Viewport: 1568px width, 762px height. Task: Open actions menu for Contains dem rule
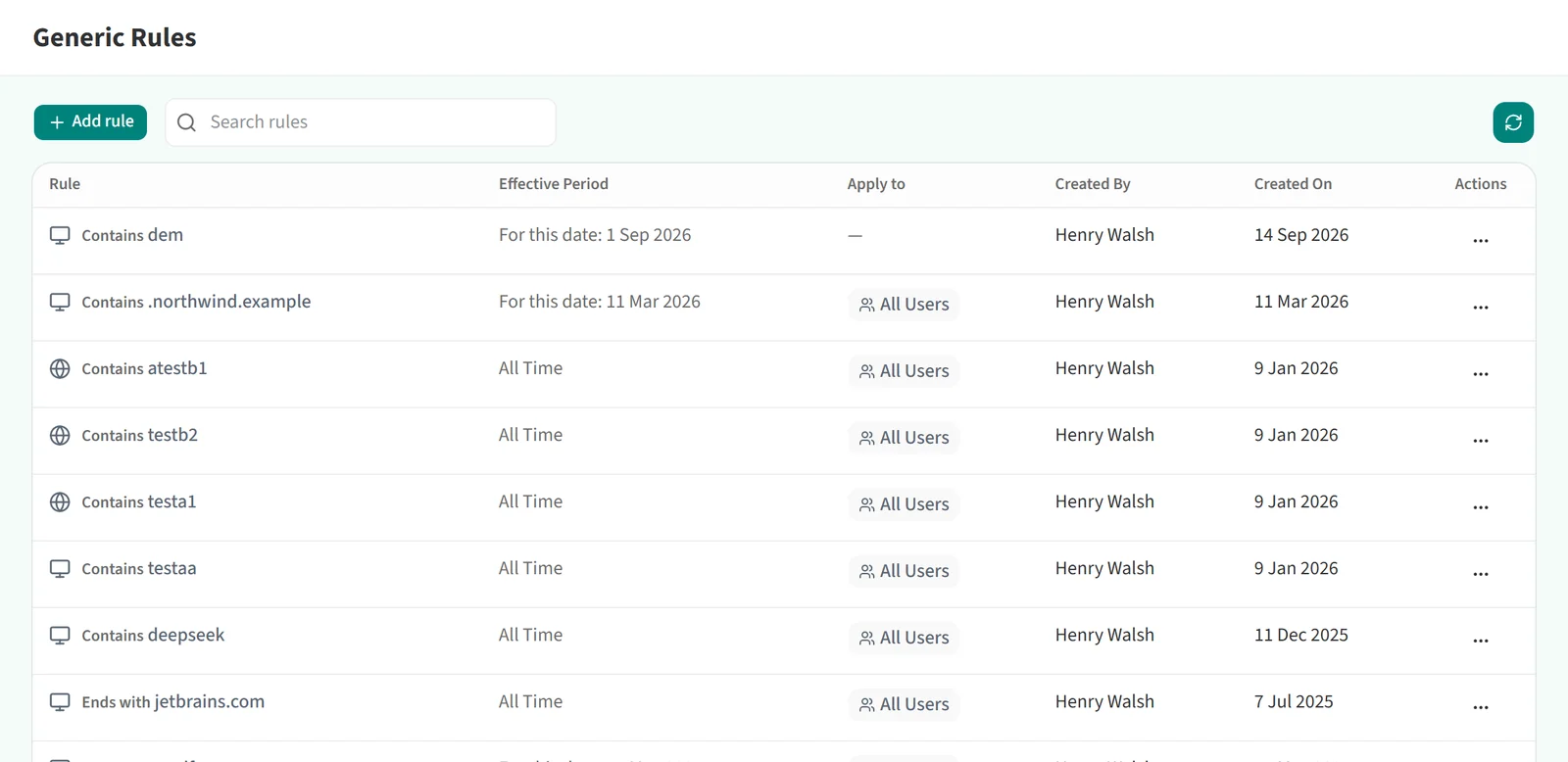point(1480,240)
